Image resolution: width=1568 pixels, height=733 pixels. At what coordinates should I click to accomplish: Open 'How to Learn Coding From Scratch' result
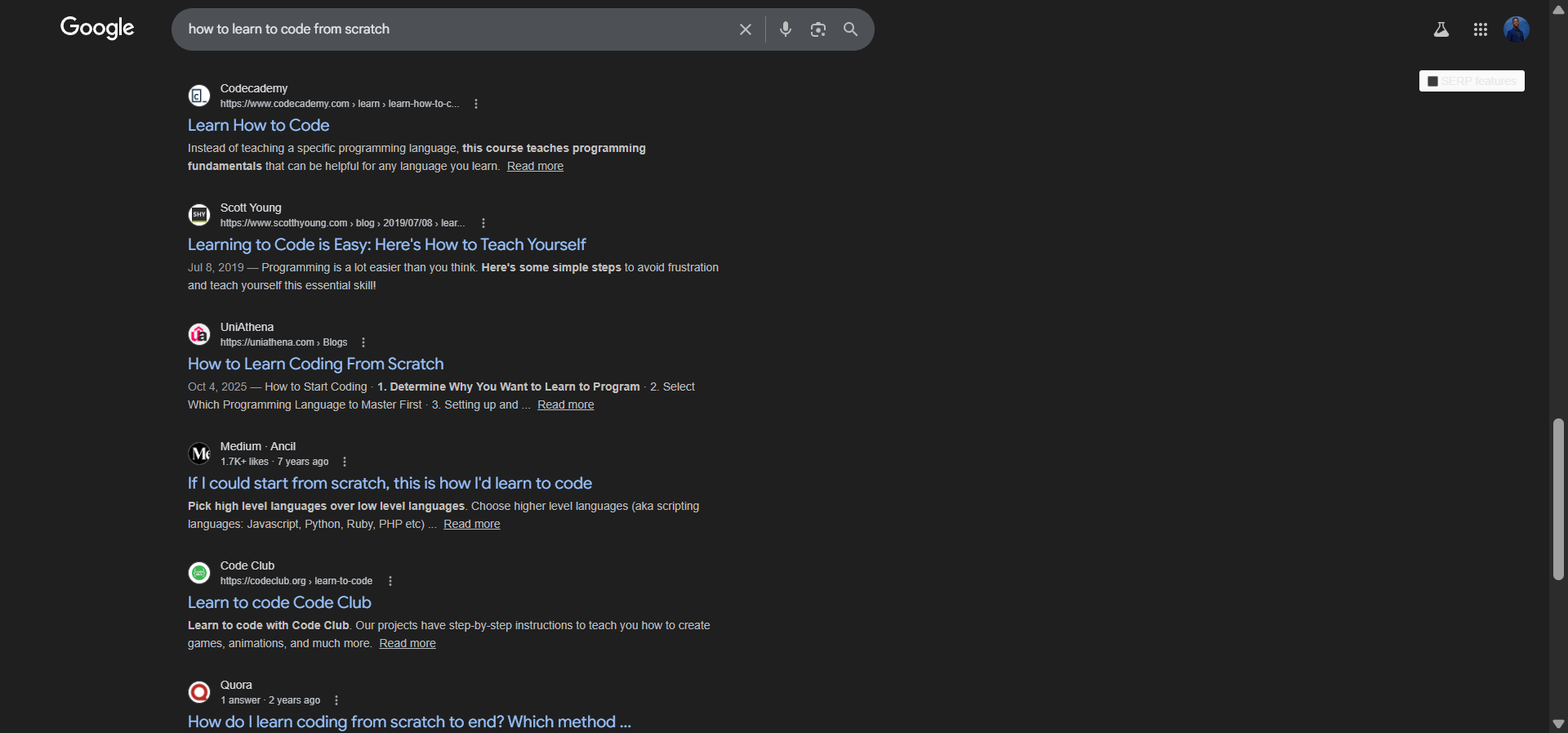click(x=315, y=364)
